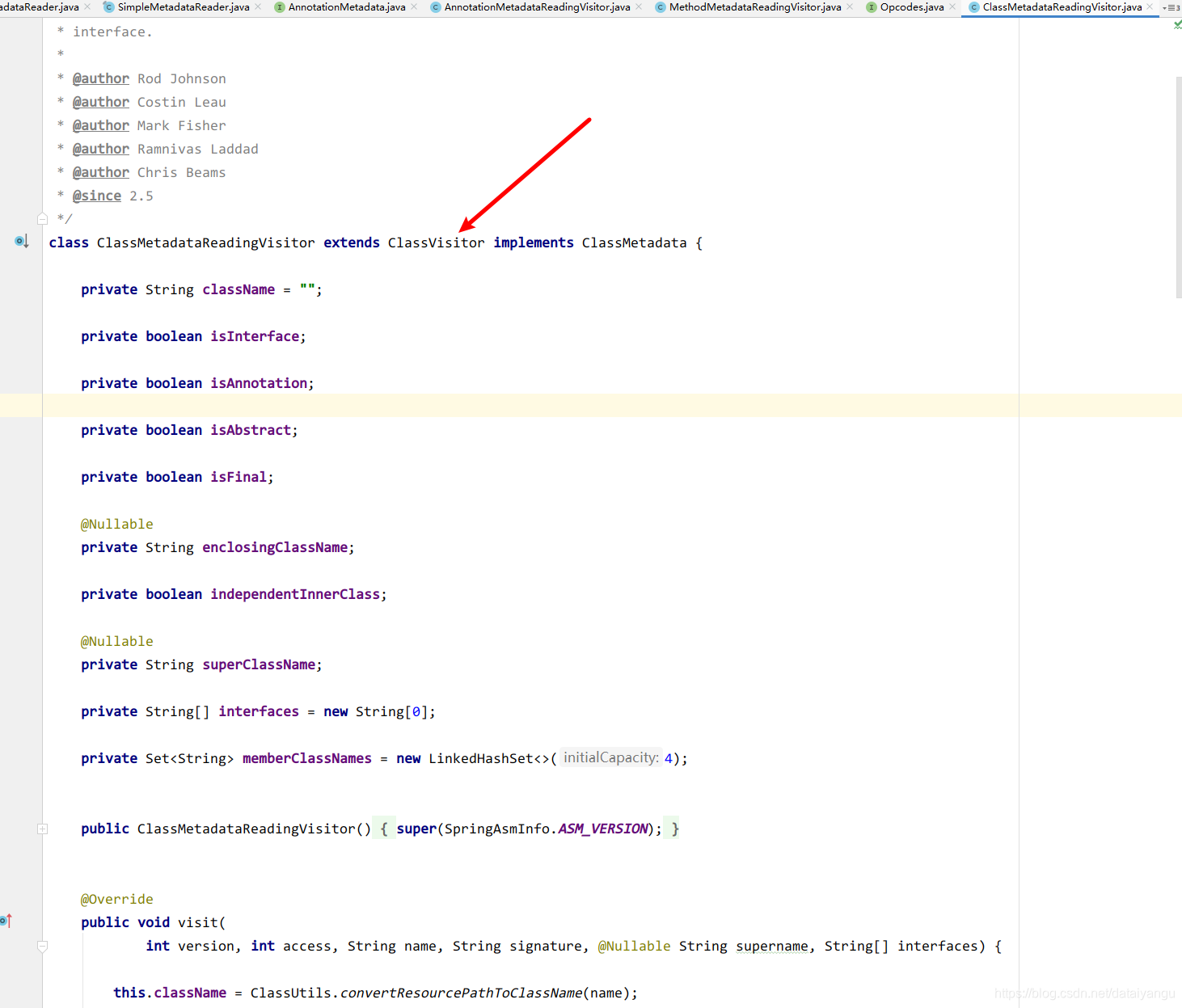Click the overriding-method gutter icon beside visit
This screenshot has height=1008, width=1182.
[x=6, y=921]
